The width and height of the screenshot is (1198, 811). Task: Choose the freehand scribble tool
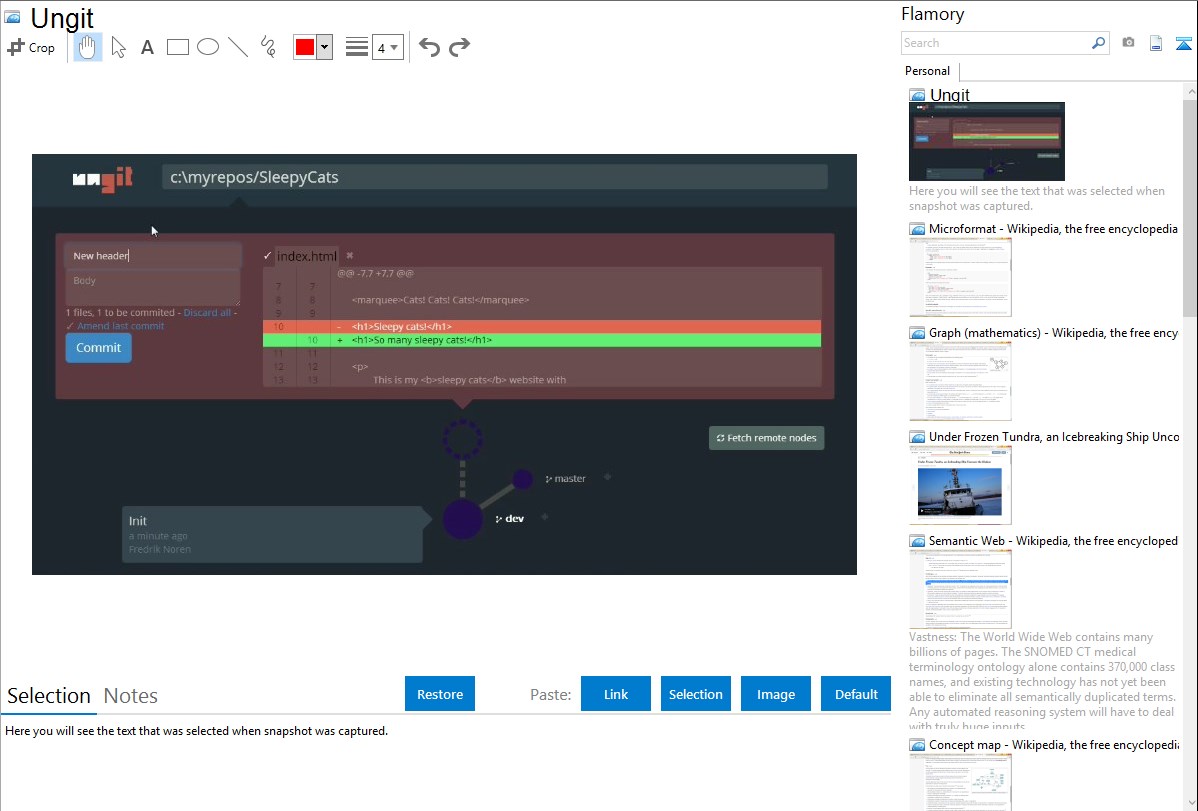pyautogui.click(x=268, y=47)
